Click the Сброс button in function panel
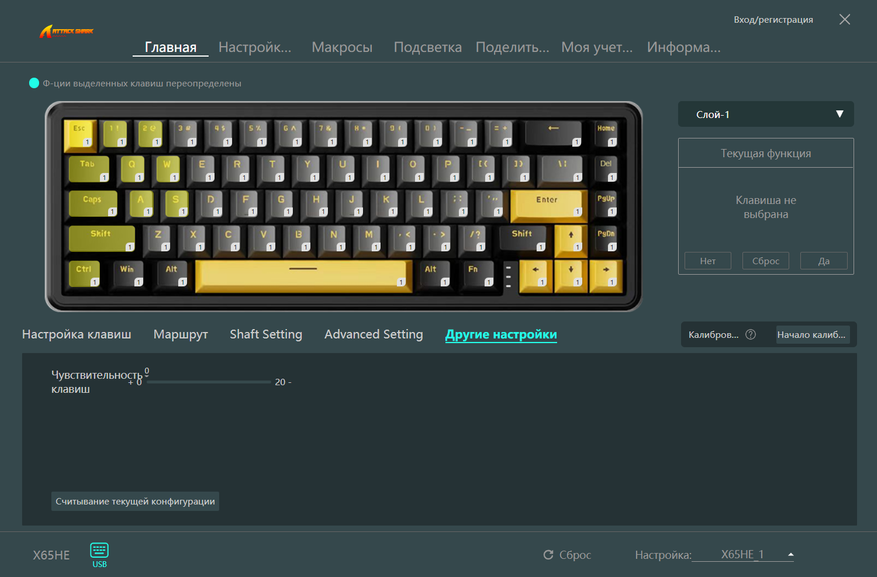 [766, 261]
